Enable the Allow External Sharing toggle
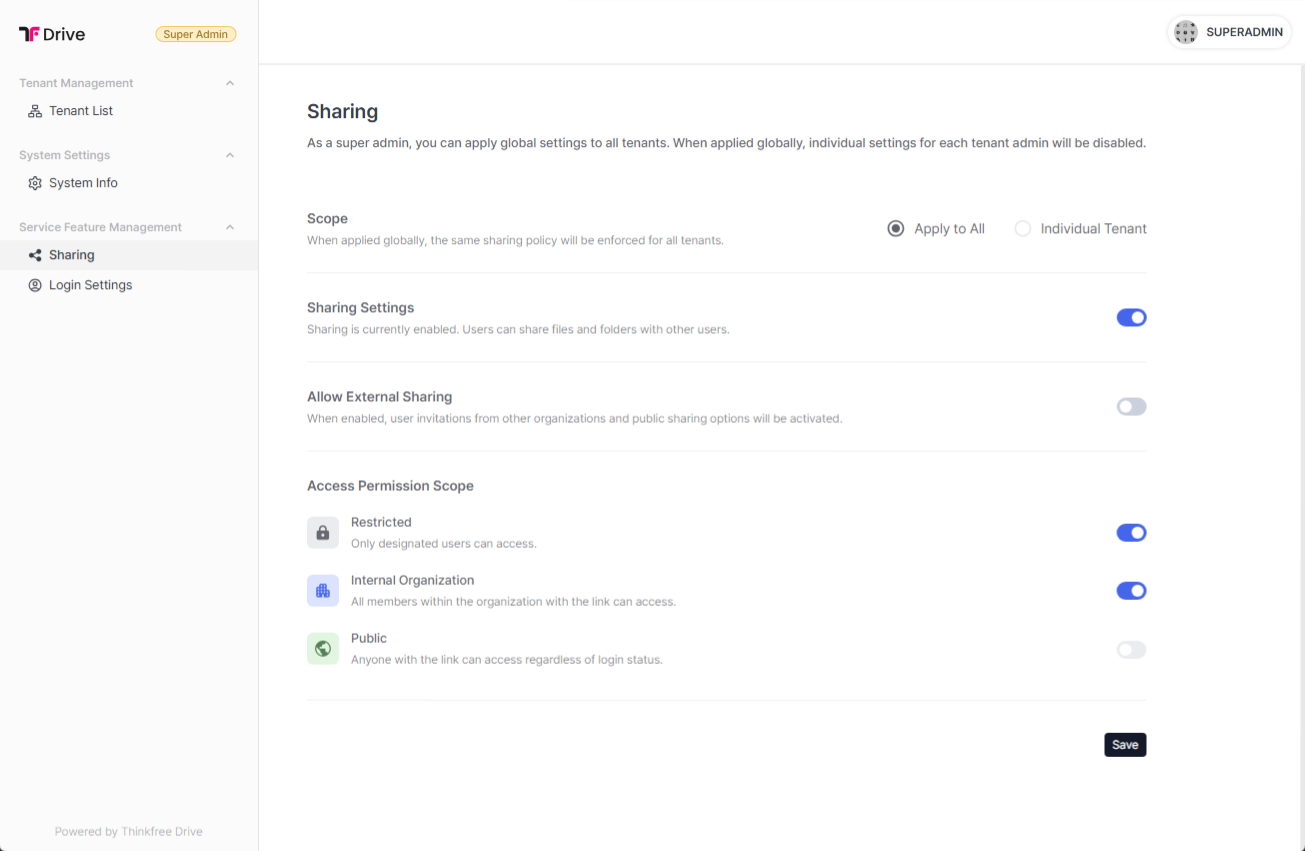Screen dimensions: 1305x851 pos(1131,407)
